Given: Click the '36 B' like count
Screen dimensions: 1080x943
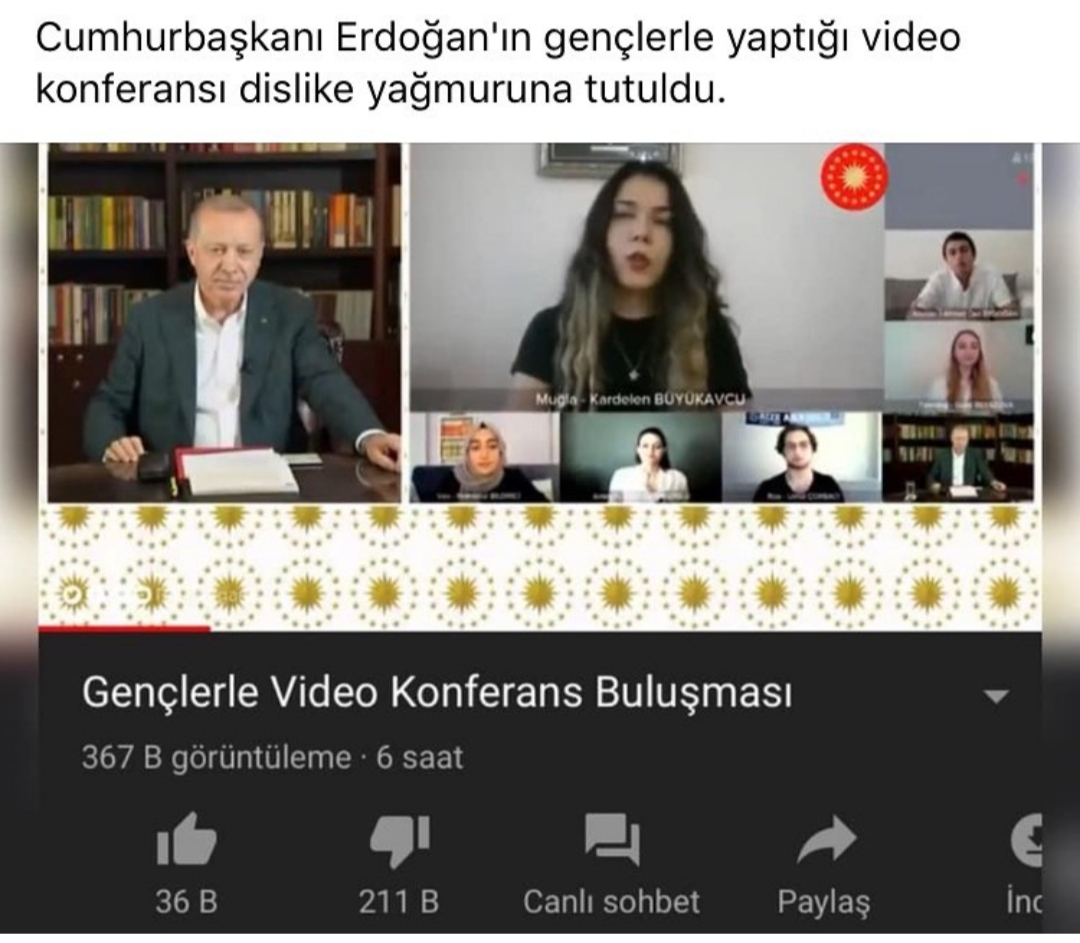Looking at the screenshot, I should 186,902.
